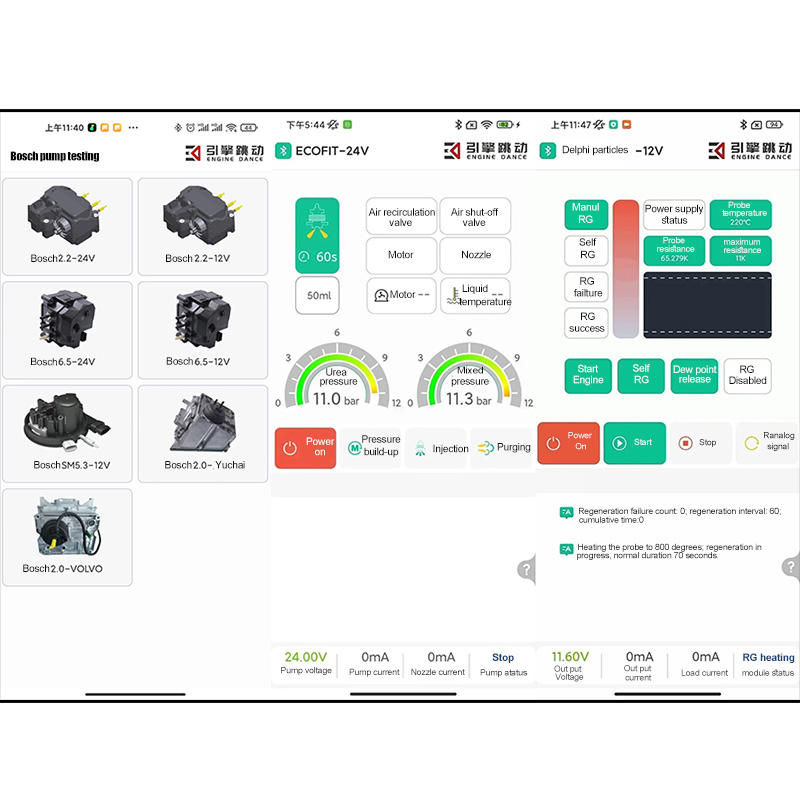This screenshot has width=800, height=800.
Task: Tap the Bluetooth icon beside Delphi particles
Action: tap(547, 151)
